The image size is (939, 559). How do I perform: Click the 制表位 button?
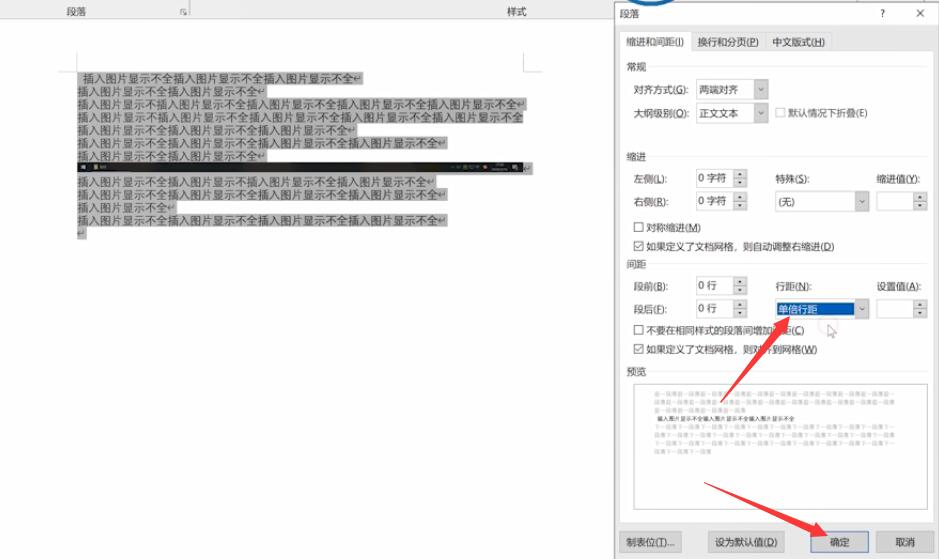point(650,542)
